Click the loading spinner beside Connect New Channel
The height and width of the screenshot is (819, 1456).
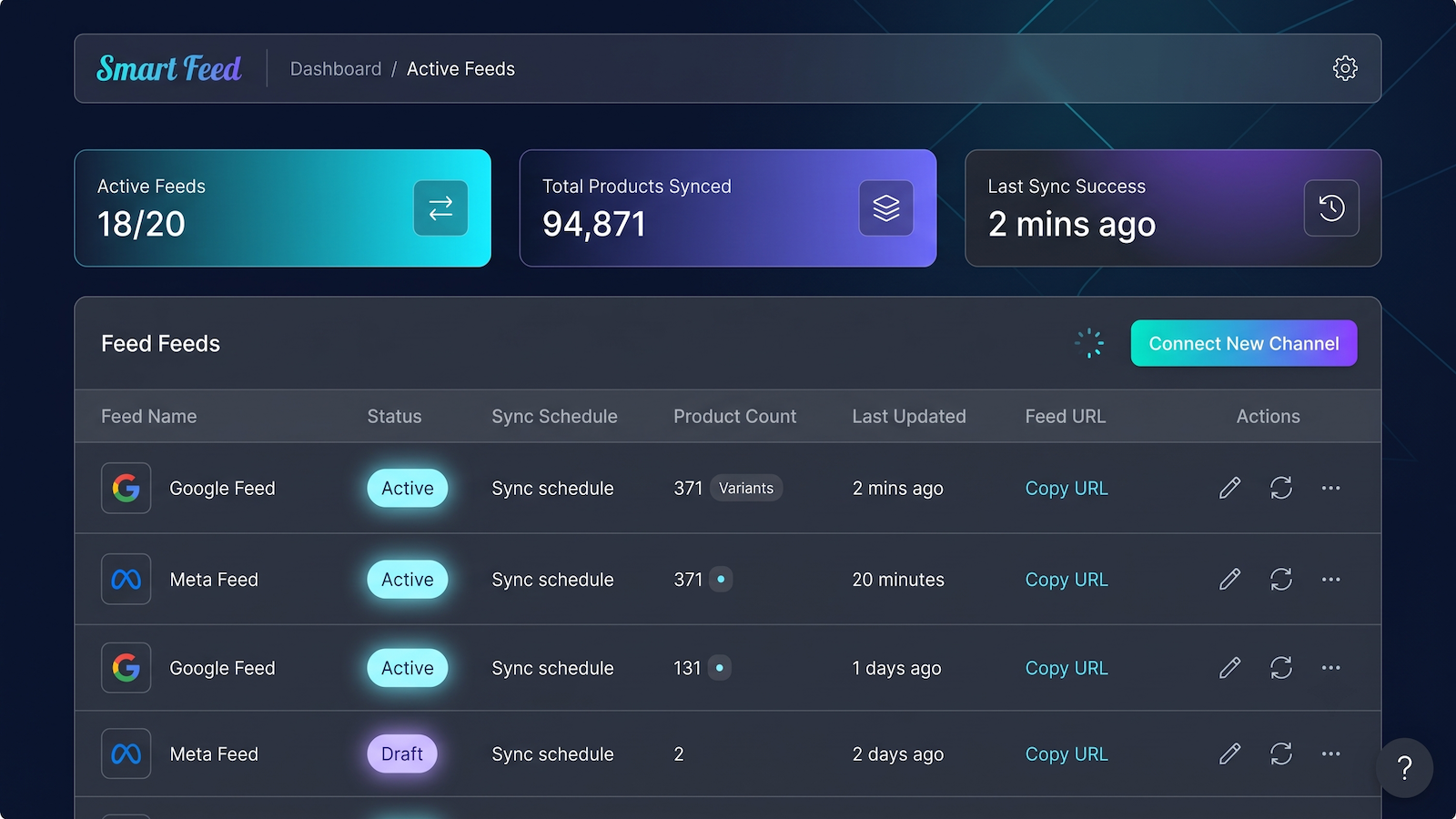[1089, 343]
